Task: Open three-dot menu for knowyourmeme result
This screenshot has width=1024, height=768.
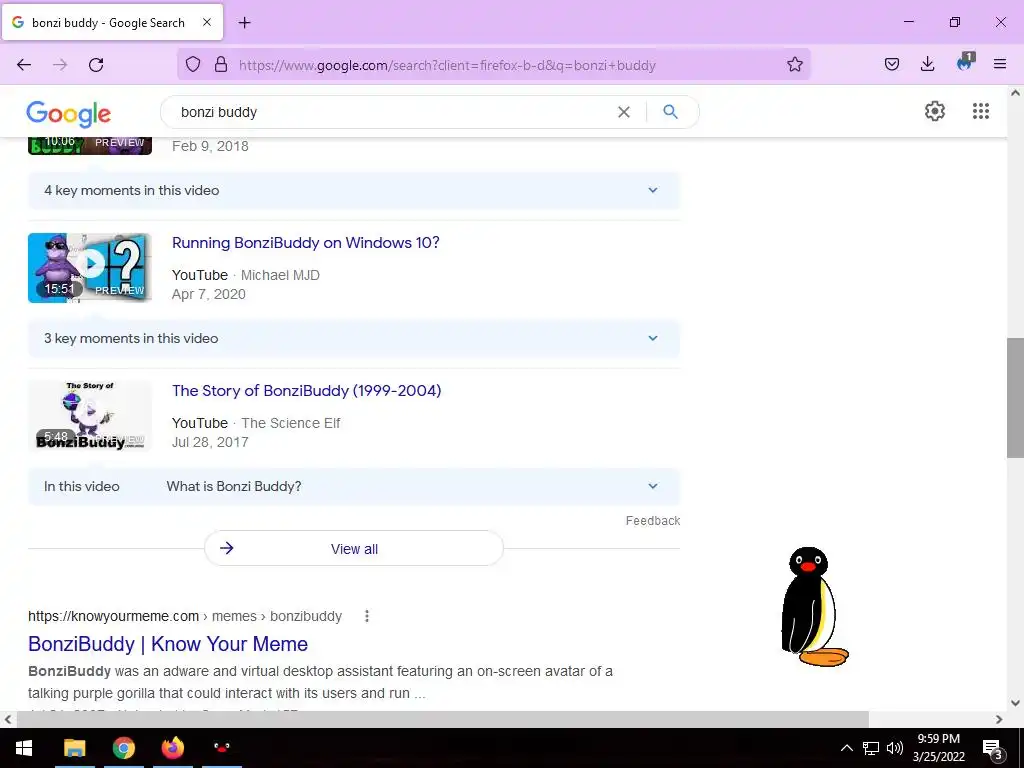Action: point(366,616)
